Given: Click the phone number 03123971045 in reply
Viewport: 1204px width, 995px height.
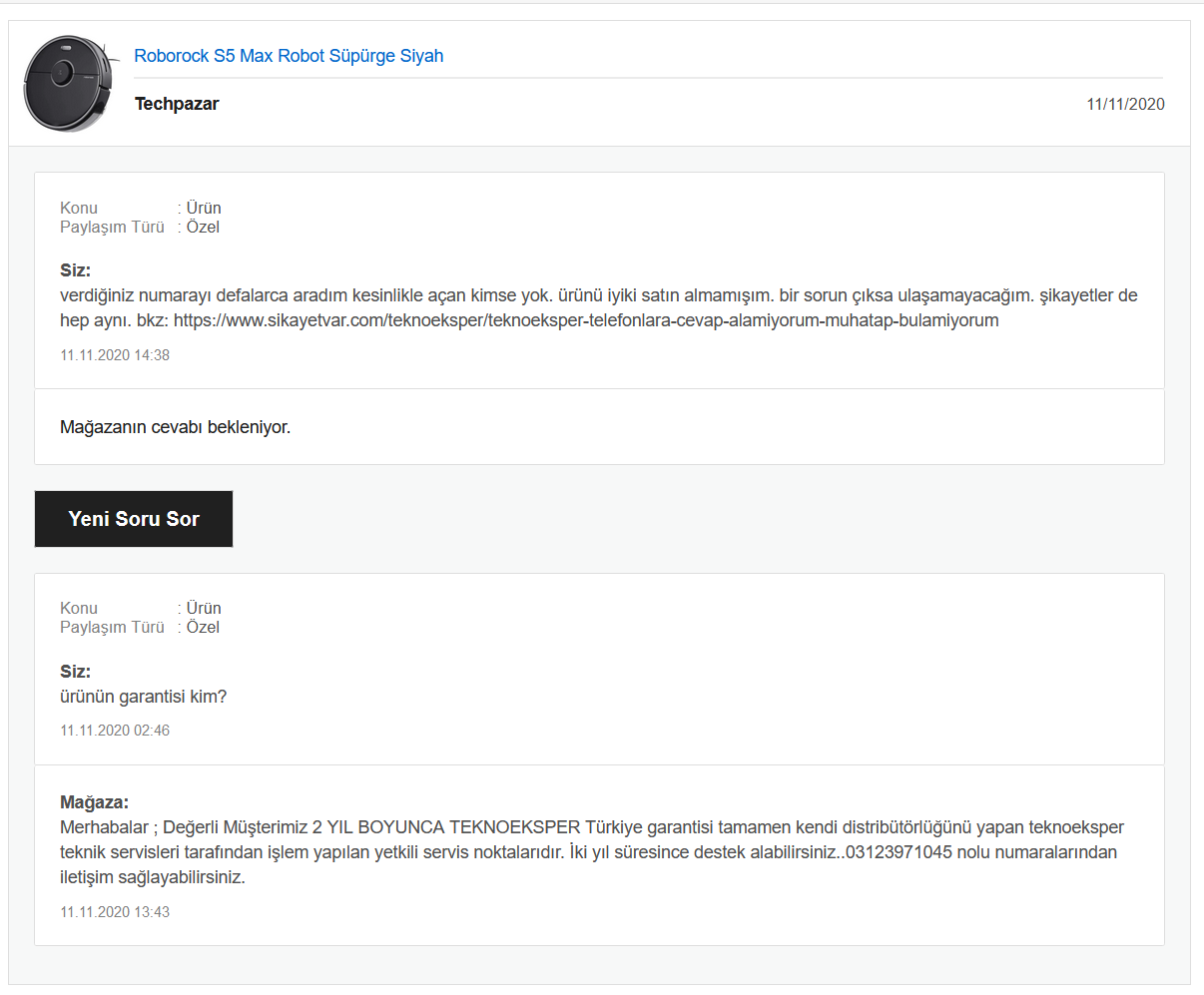Looking at the screenshot, I should (899, 852).
